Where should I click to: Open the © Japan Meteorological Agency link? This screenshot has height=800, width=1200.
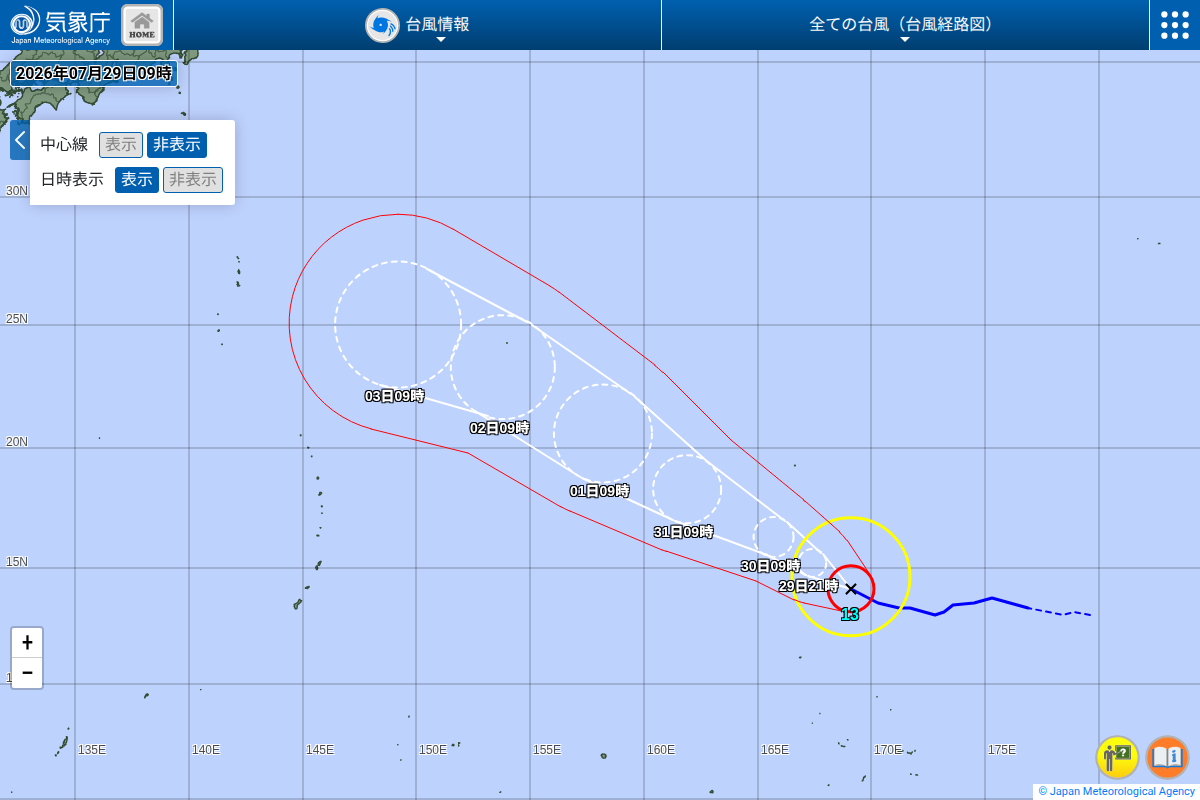[1117, 791]
